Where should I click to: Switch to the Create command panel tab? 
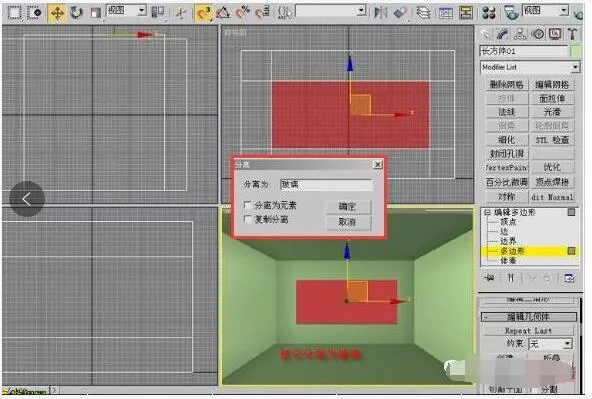(485, 34)
